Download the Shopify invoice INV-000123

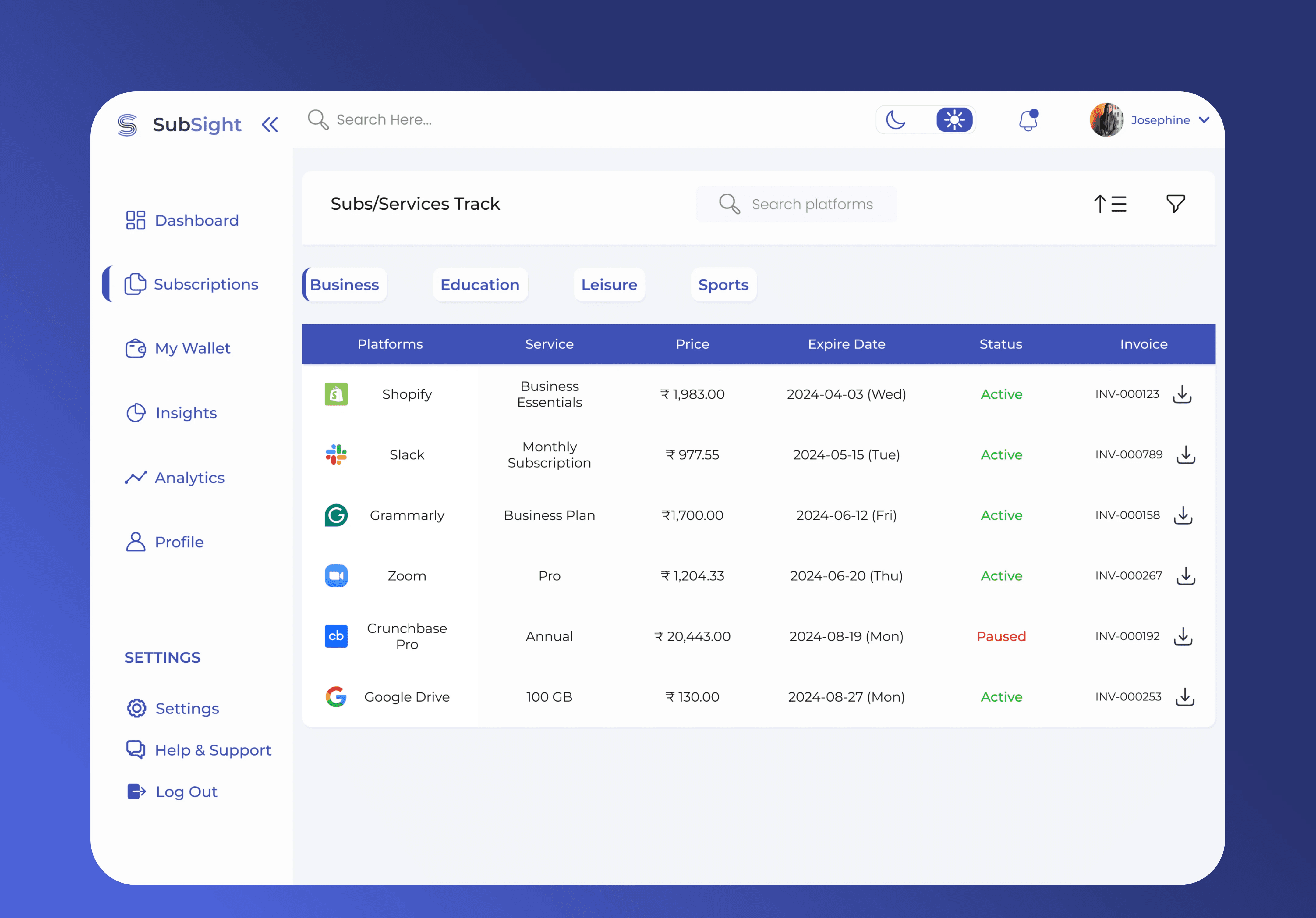point(1182,394)
